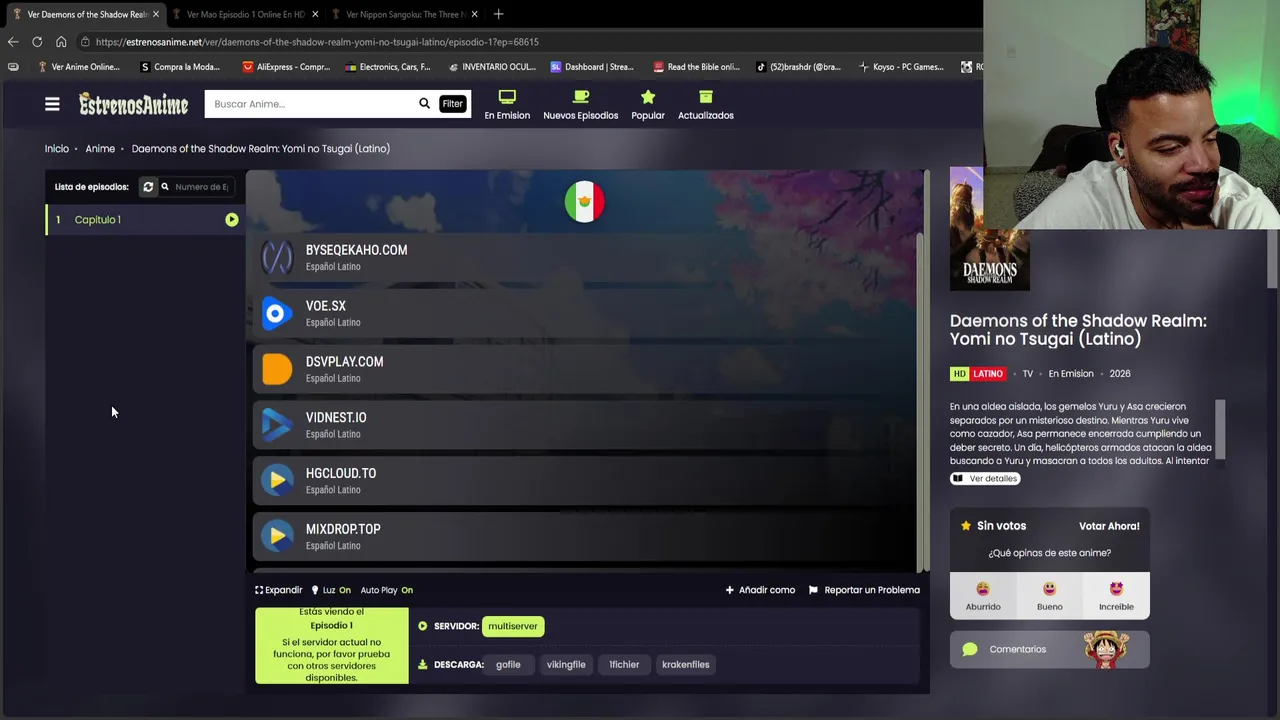Rate the anime as Increible
1280x720 pixels.
[x=1116, y=595]
